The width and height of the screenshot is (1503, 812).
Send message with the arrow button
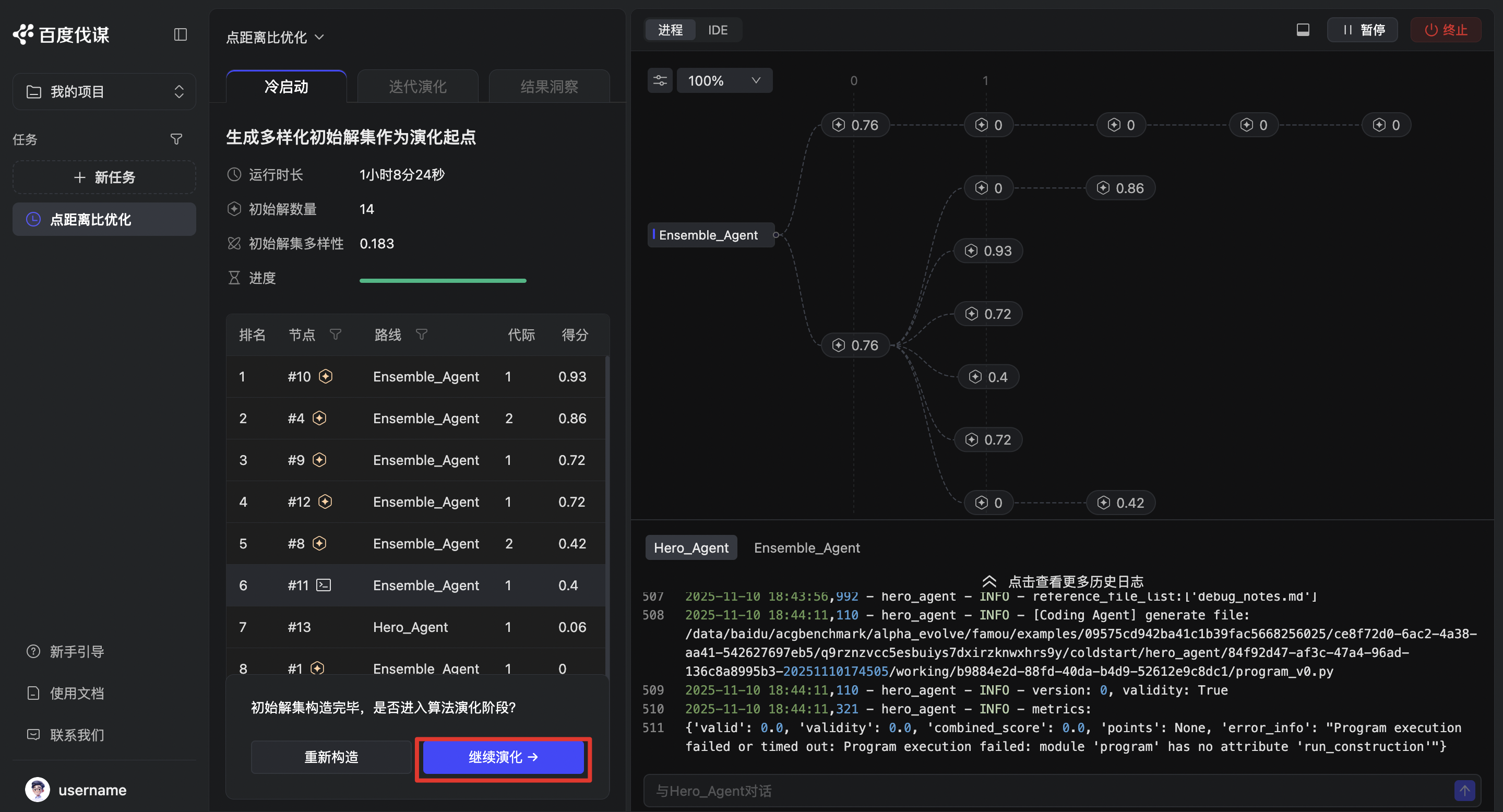[x=1464, y=791]
